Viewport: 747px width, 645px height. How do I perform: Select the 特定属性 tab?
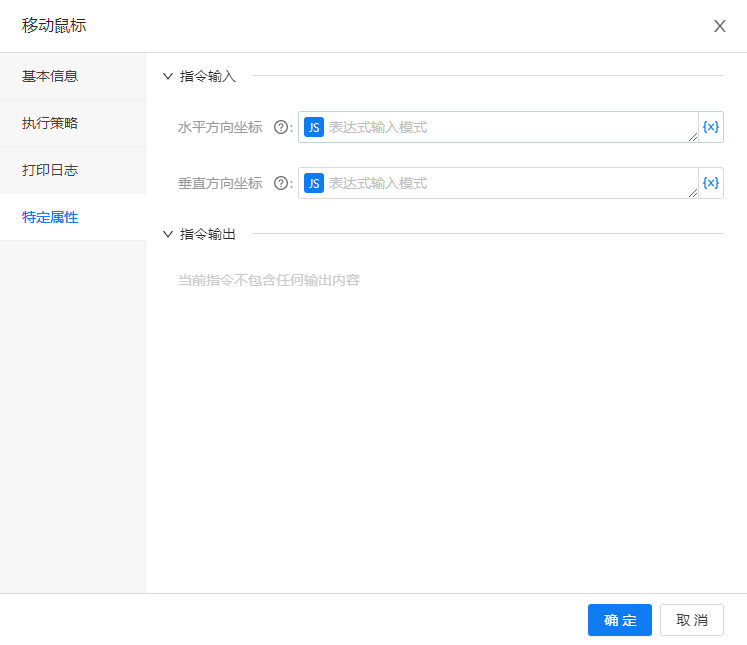[50, 217]
